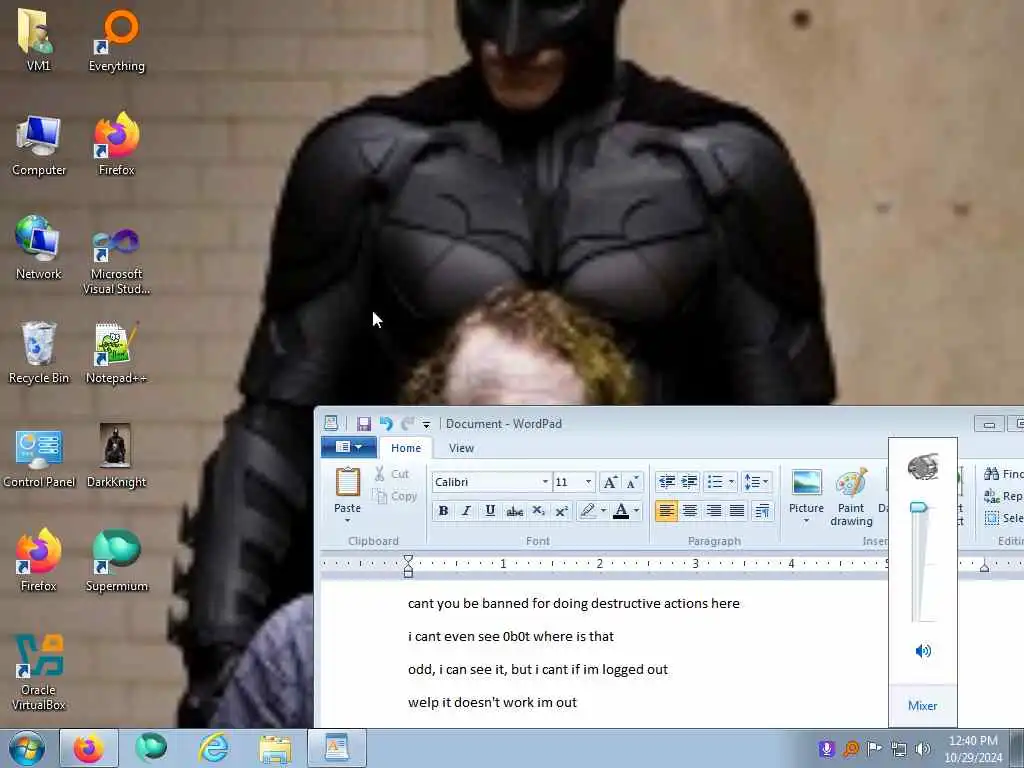Launch the Everything search shortcut
Viewport: 1024px width, 768px height.
[116, 39]
